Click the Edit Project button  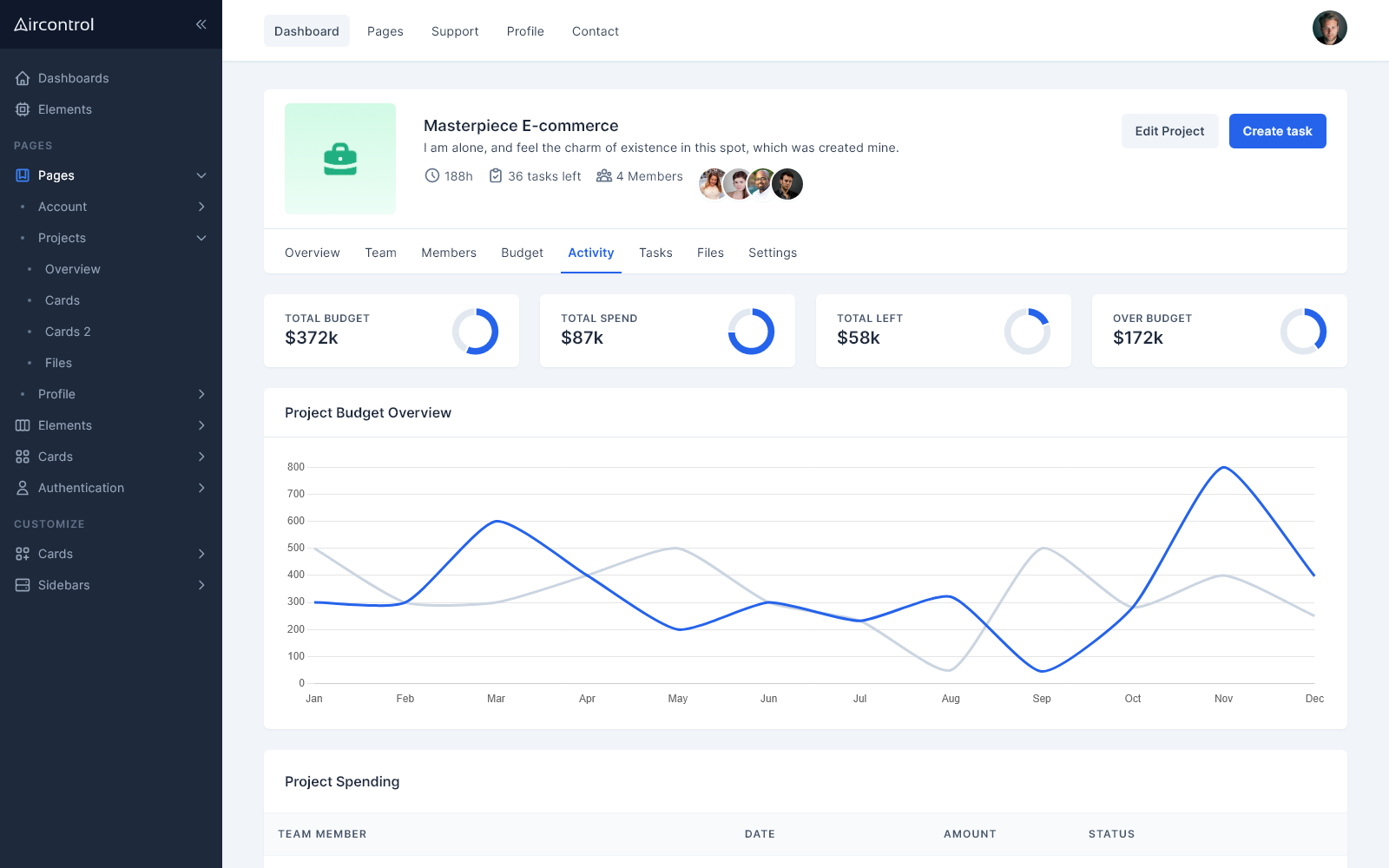[x=1169, y=131]
